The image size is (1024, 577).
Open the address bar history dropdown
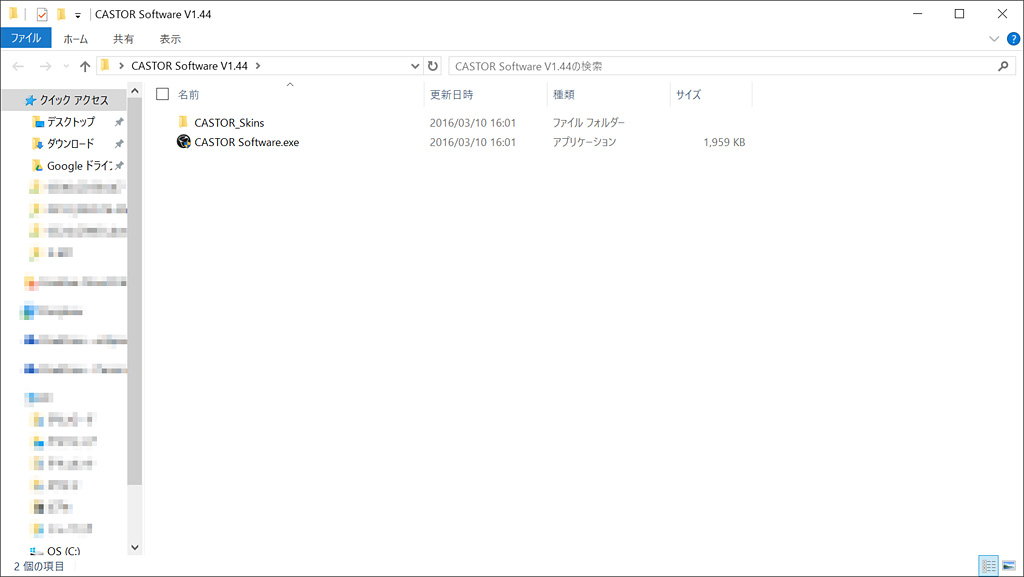pos(416,66)
